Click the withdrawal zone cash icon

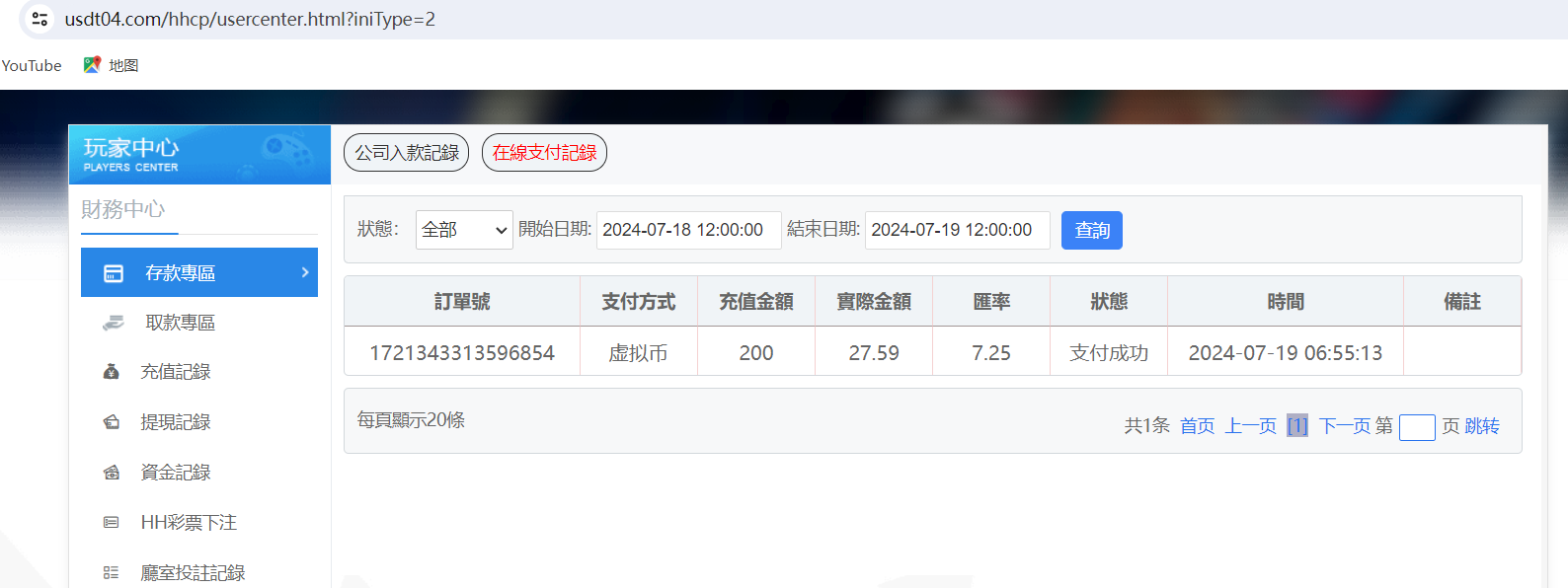click(x=114, y=323)
